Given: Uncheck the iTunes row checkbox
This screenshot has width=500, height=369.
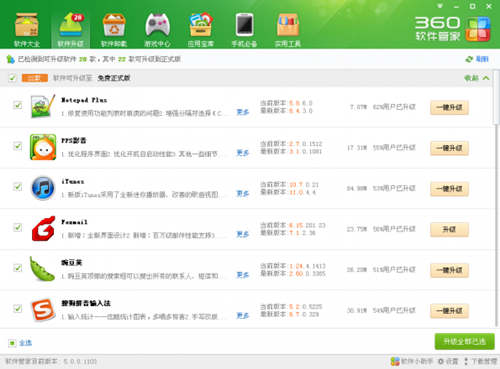Looking at the screenshot, I should [17, 187].
